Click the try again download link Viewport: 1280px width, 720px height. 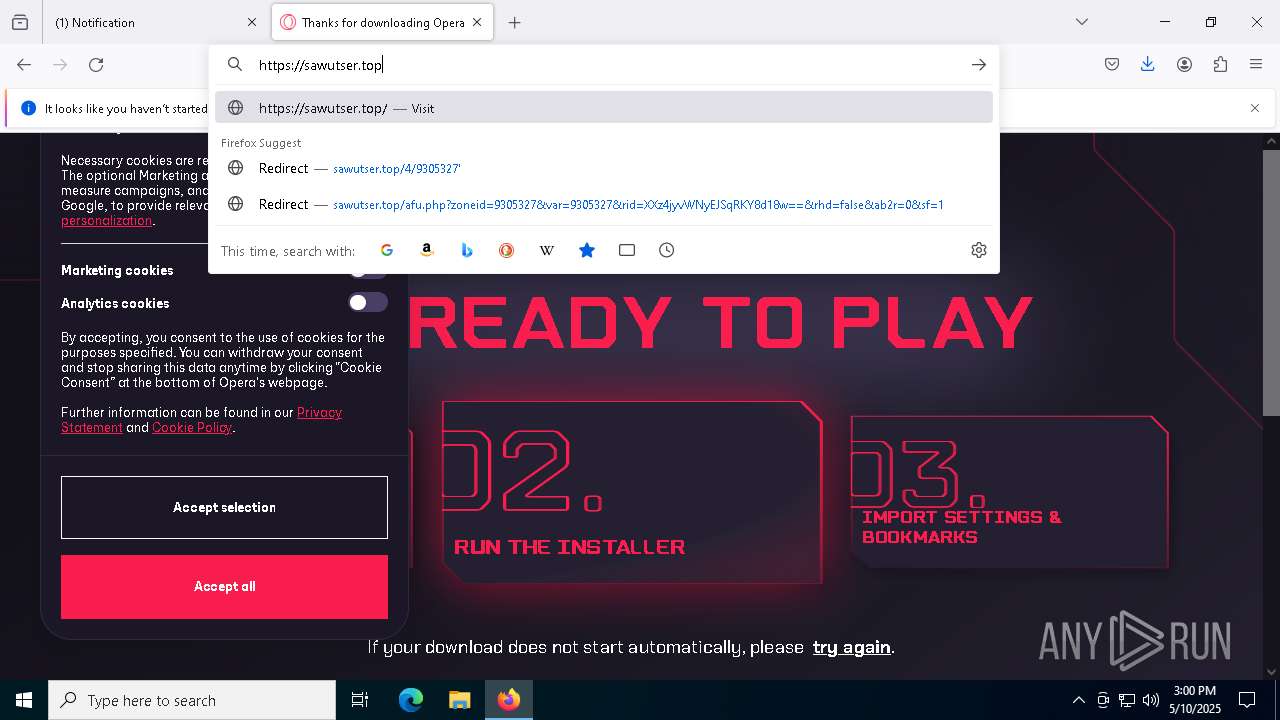pyautogui.click(x=851, y=647)
